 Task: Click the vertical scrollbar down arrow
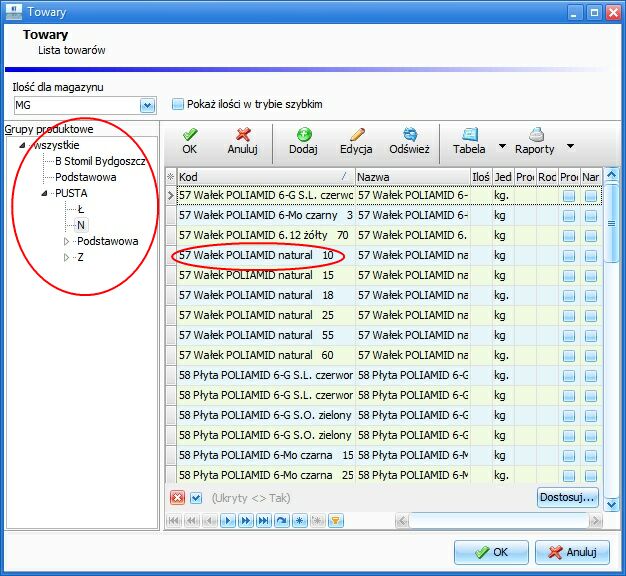point(612,505)
